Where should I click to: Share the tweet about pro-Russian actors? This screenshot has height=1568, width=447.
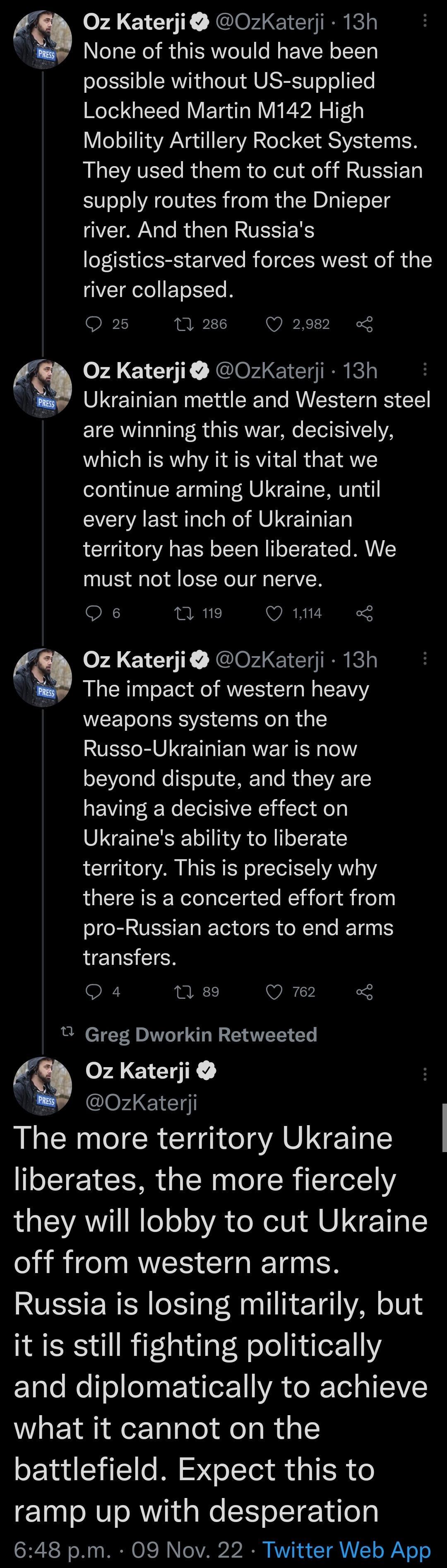pos(365,992)
